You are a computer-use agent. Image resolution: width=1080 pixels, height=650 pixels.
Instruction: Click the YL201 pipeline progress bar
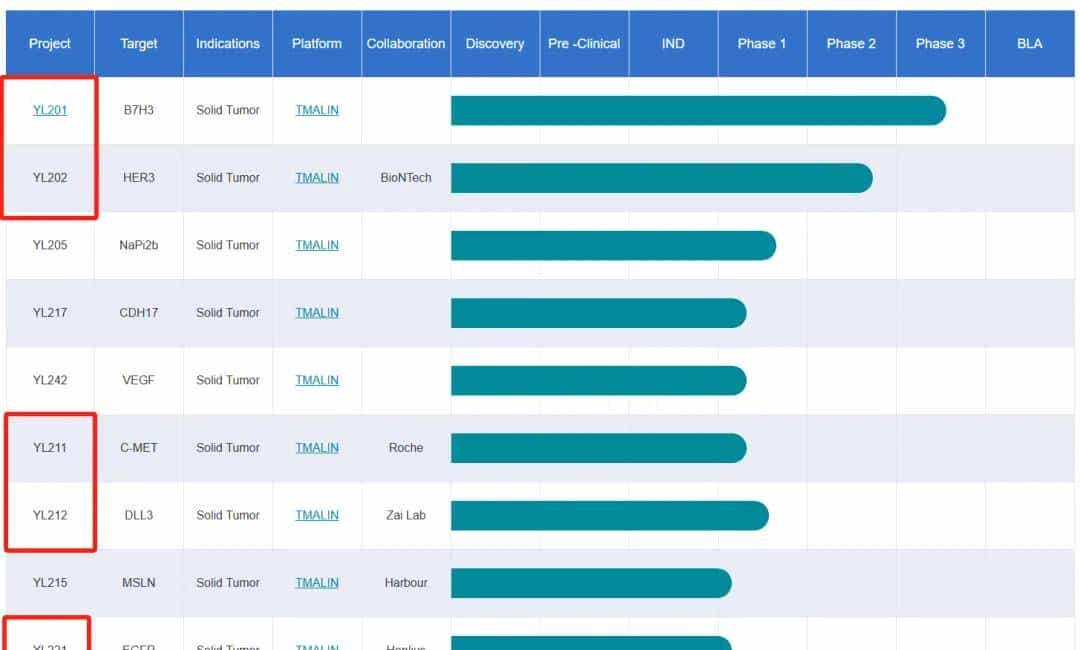pos(698,110)
